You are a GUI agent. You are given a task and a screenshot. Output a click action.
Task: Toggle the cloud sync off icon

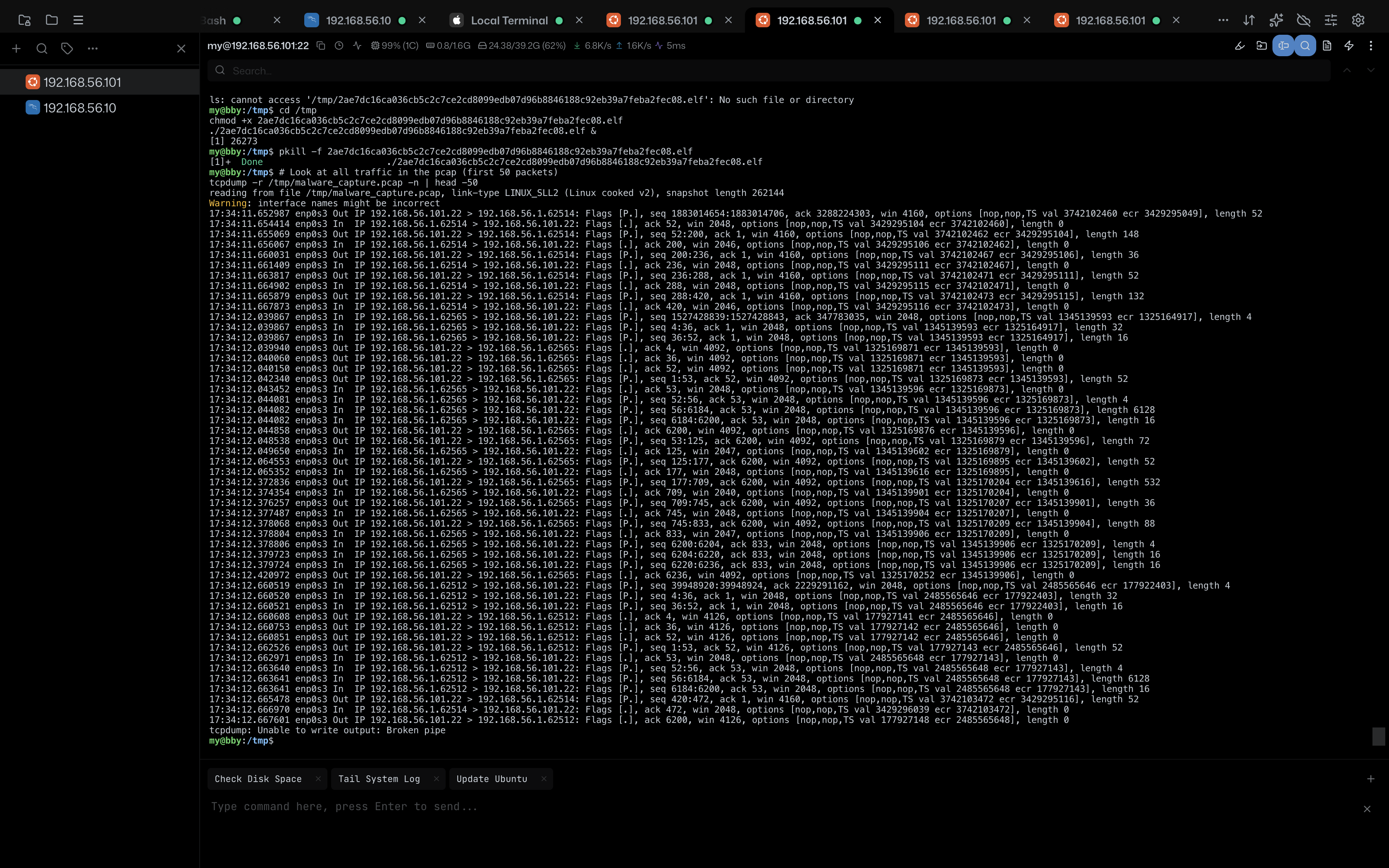click(x=1303, y=20)
